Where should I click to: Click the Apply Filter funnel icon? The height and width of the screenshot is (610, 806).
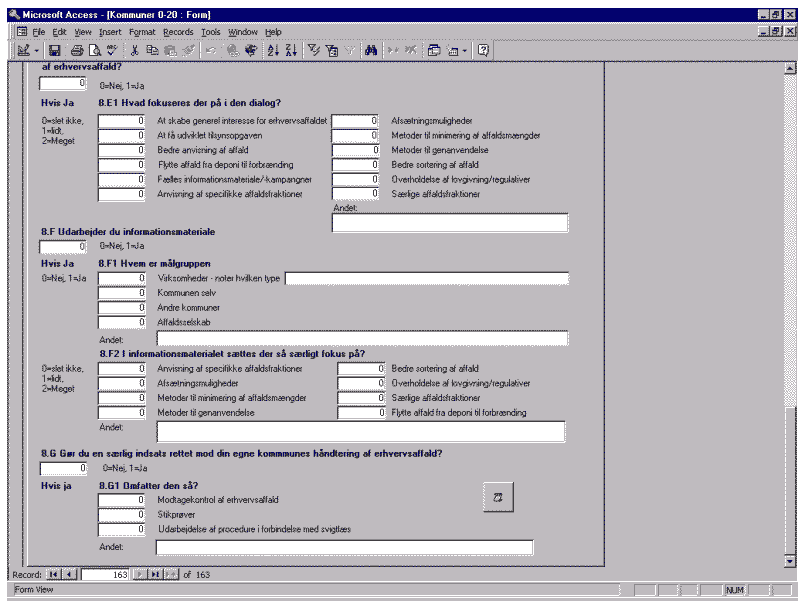tap(350, 50)
